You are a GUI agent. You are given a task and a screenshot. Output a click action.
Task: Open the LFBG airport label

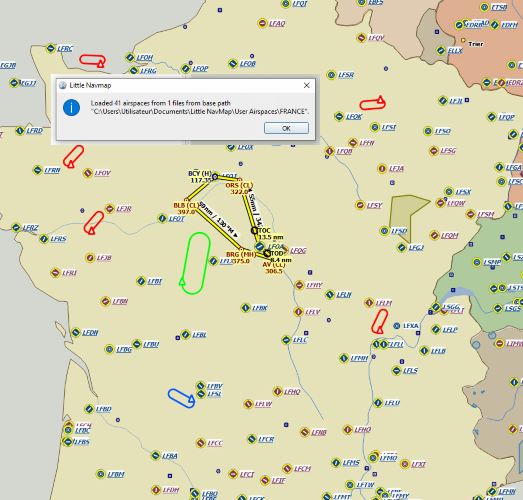[124, 350]
